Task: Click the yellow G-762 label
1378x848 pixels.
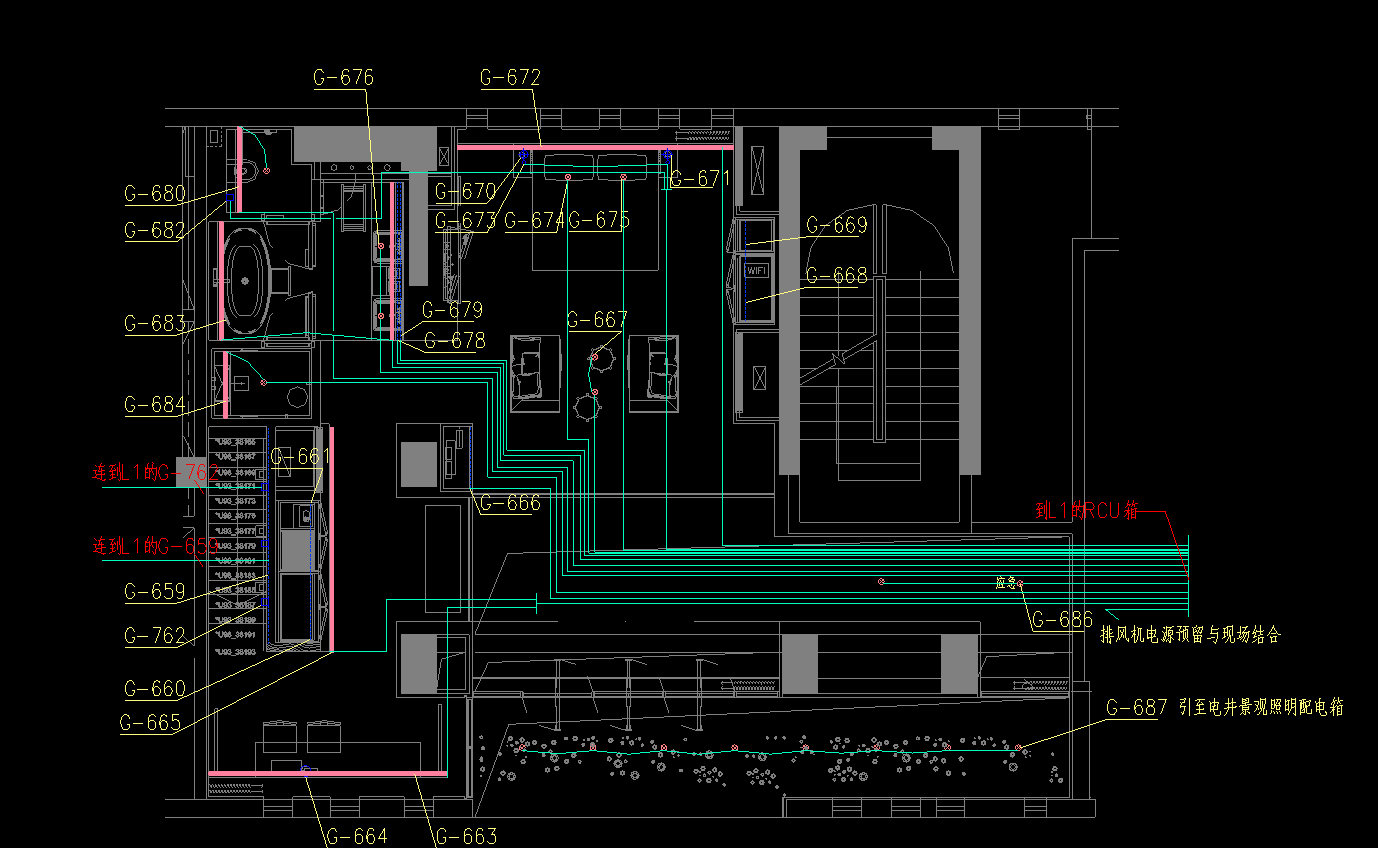Action: point(155,636)
